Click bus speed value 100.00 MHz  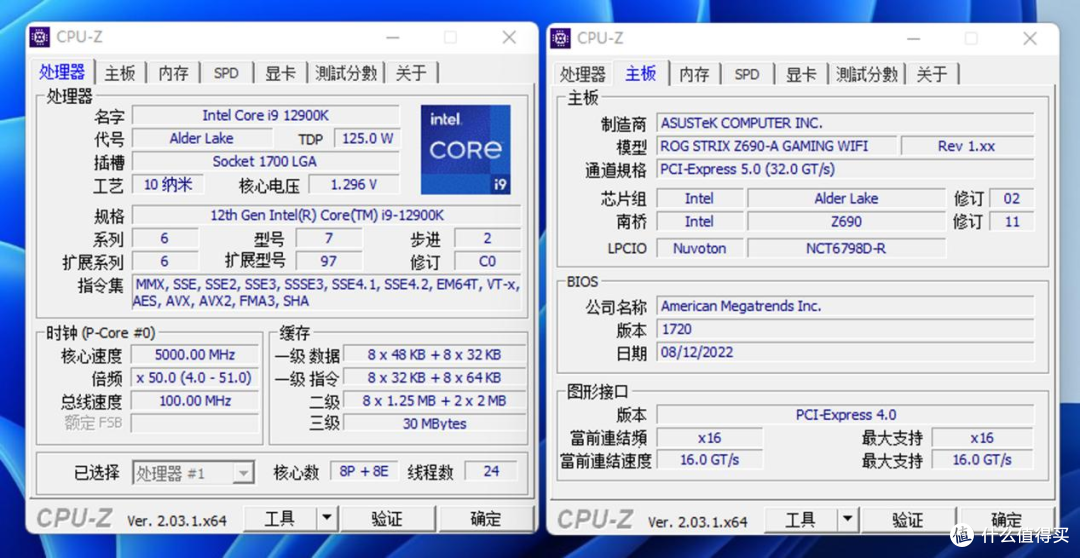pos(195,401)
